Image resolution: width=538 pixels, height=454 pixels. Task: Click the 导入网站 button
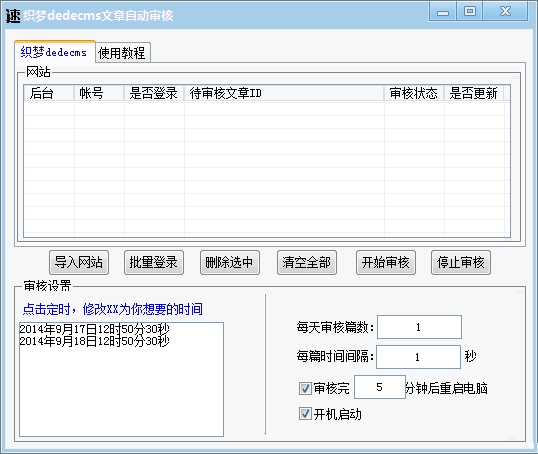coord(79,263)
